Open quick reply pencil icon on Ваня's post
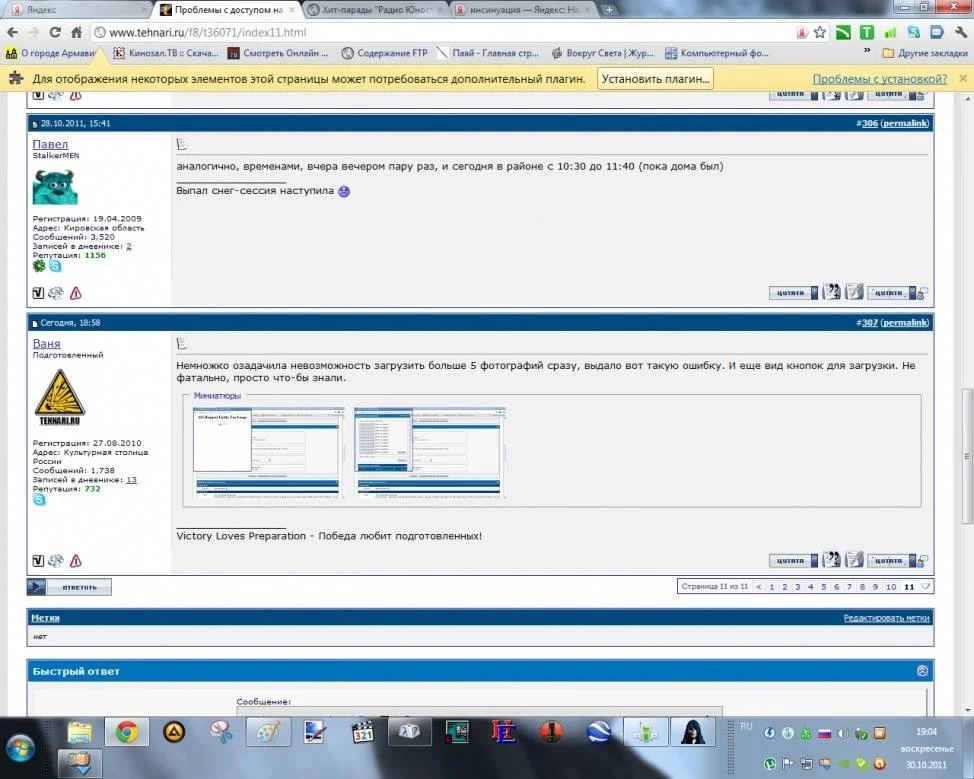 tap(854, 560)
